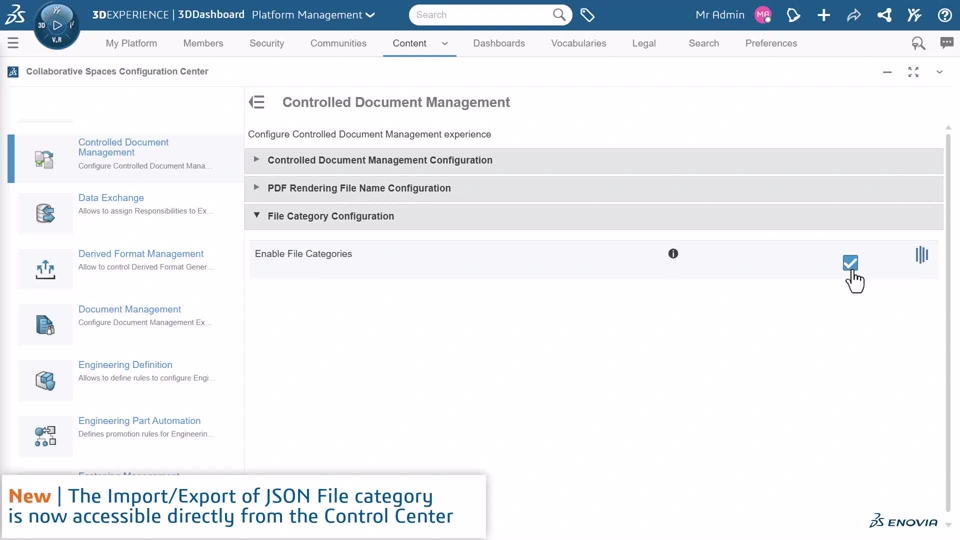Click the Derived Format Management icon
The height and width of the screenshot is (540, 960).
[45, 269]
